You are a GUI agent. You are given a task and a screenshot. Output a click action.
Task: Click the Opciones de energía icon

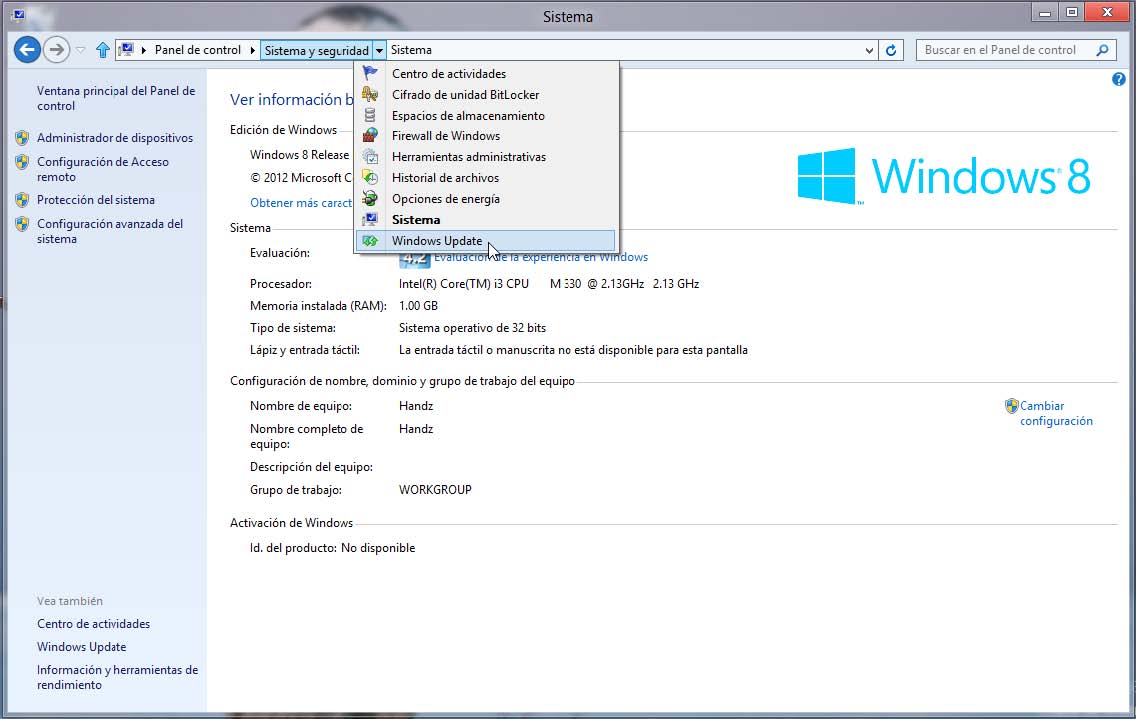coord(370,198)
